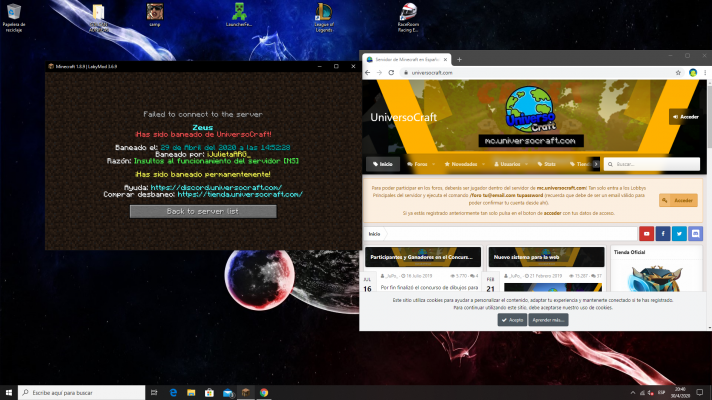
Task: Click Back to server list button
Action: (203, 211)
